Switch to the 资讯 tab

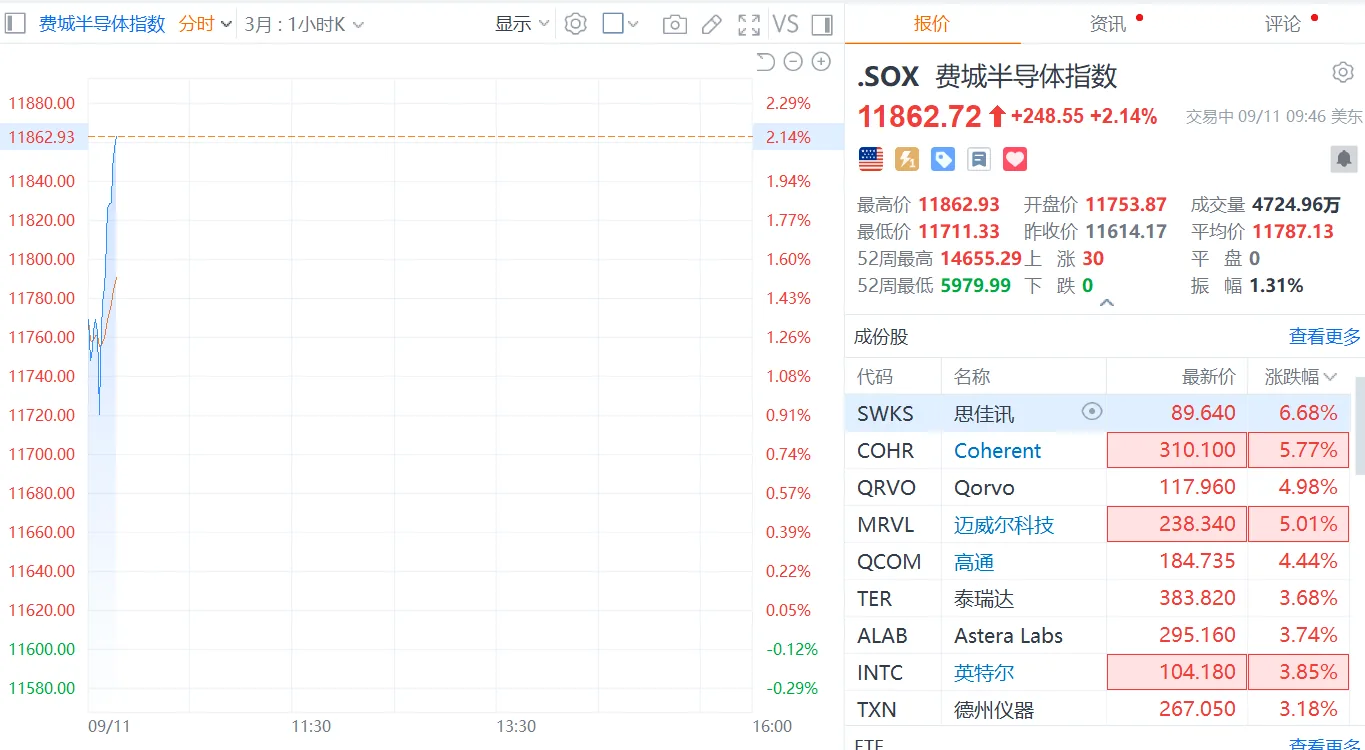tap(1108, 23)
